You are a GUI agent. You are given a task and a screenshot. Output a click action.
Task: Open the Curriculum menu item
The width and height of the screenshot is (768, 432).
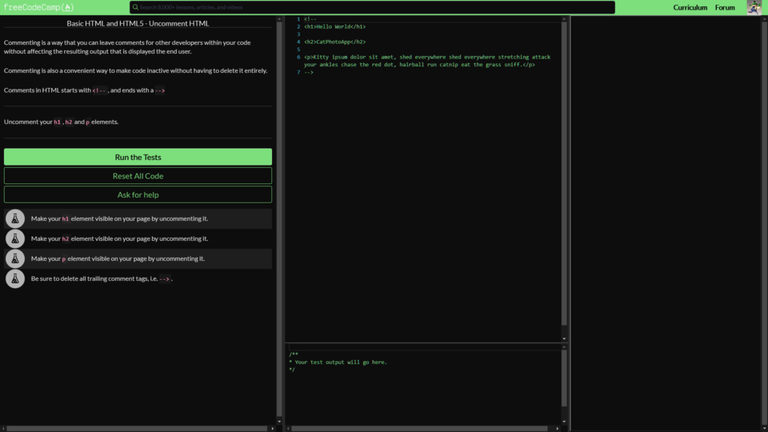click(690, 7)
